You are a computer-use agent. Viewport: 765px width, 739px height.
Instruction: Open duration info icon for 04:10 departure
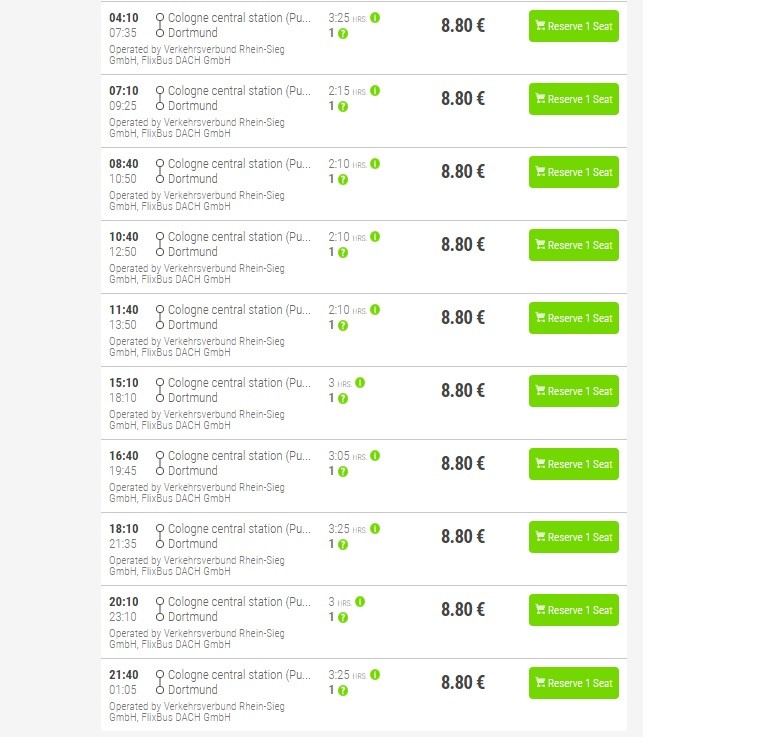[x=376, y=18]
